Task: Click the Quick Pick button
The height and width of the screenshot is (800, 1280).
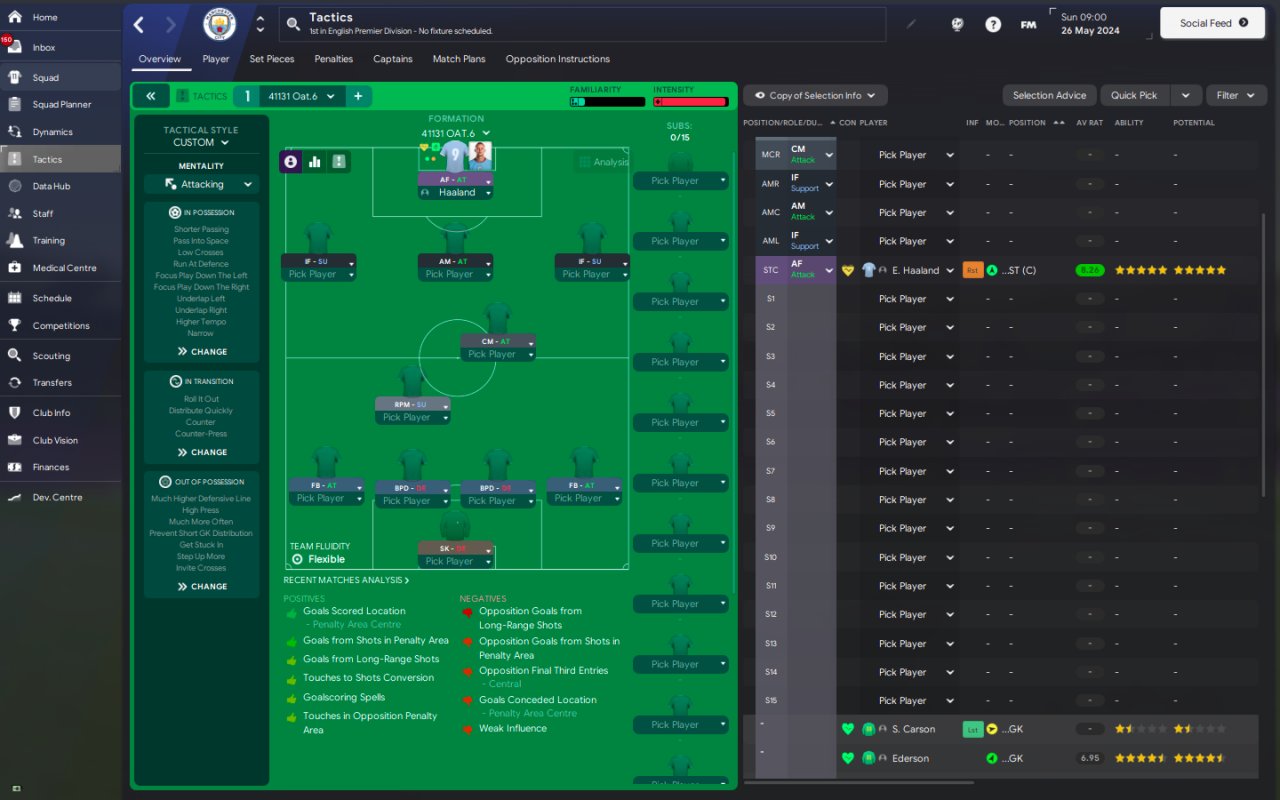Action: pyautogui.click(x=1134, y=95)
